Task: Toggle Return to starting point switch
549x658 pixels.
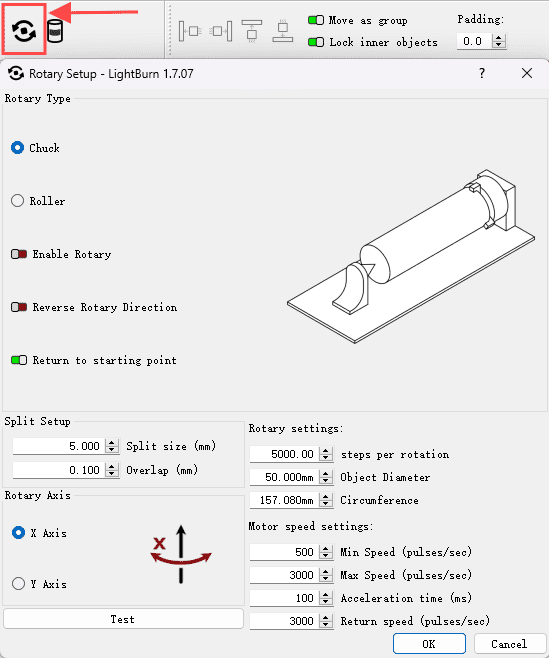Action: [19, 360]
